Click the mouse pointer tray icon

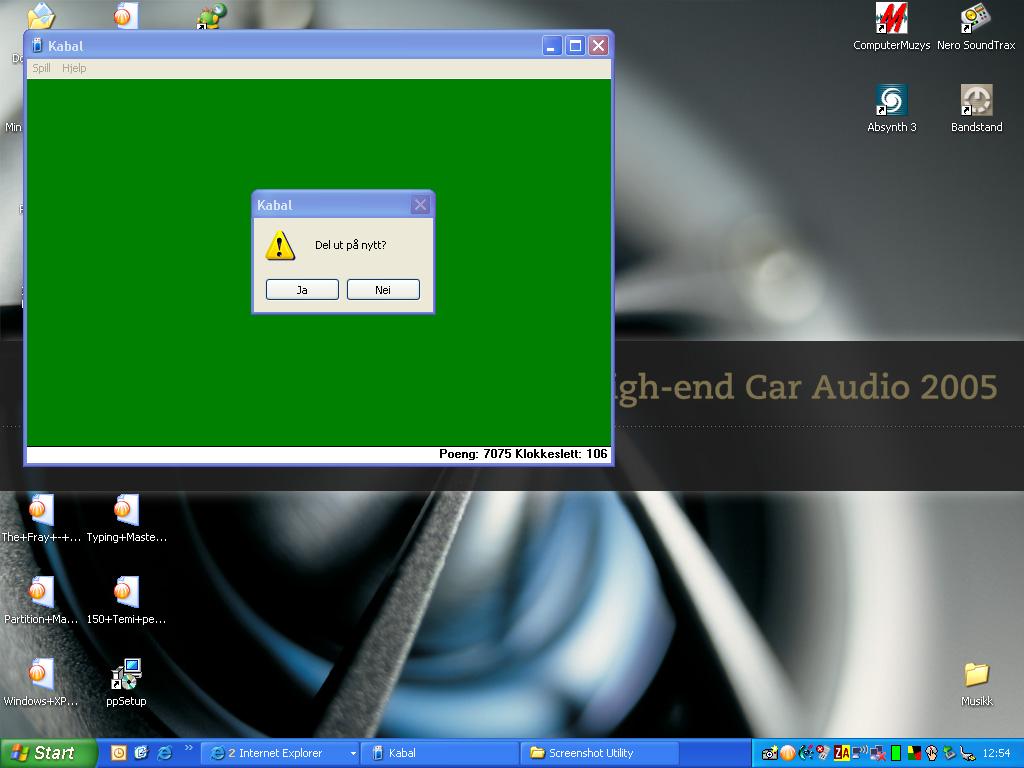tap(932, 754)
